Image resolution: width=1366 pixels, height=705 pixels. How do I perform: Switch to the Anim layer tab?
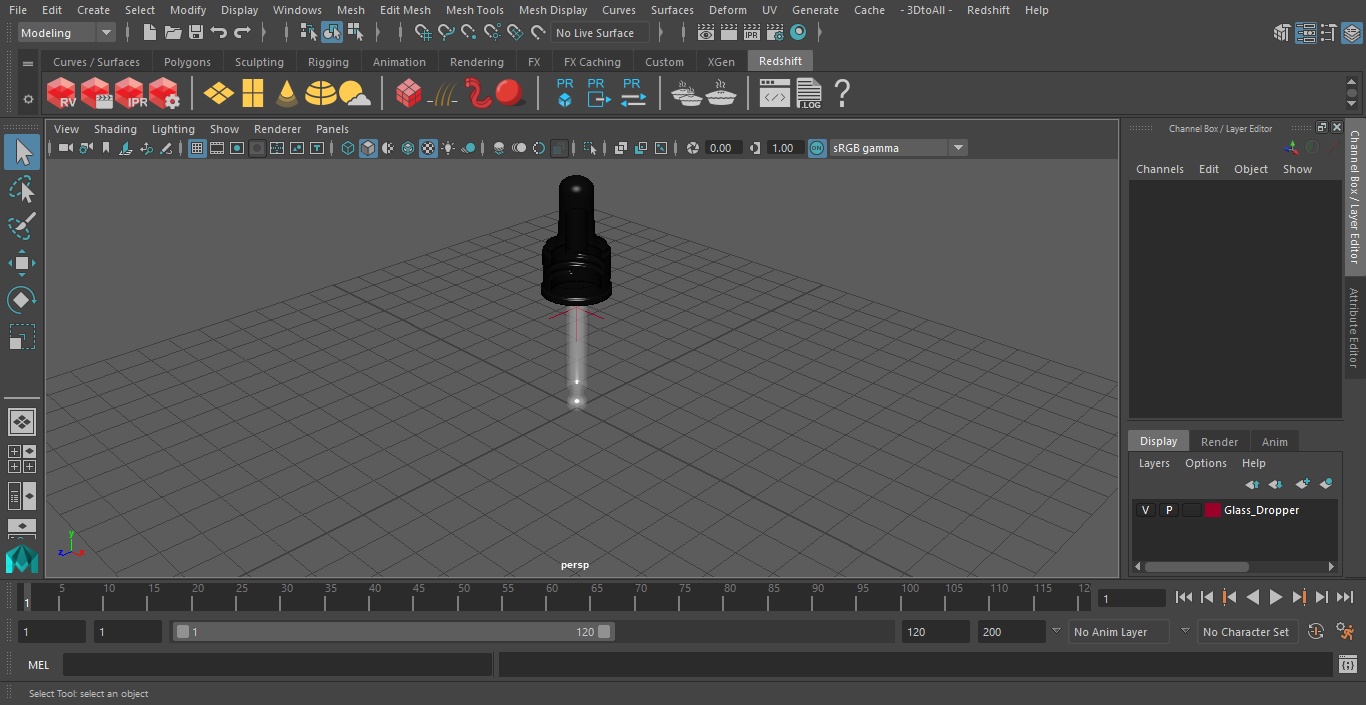pyautogui.click(x=1274, y=442)
